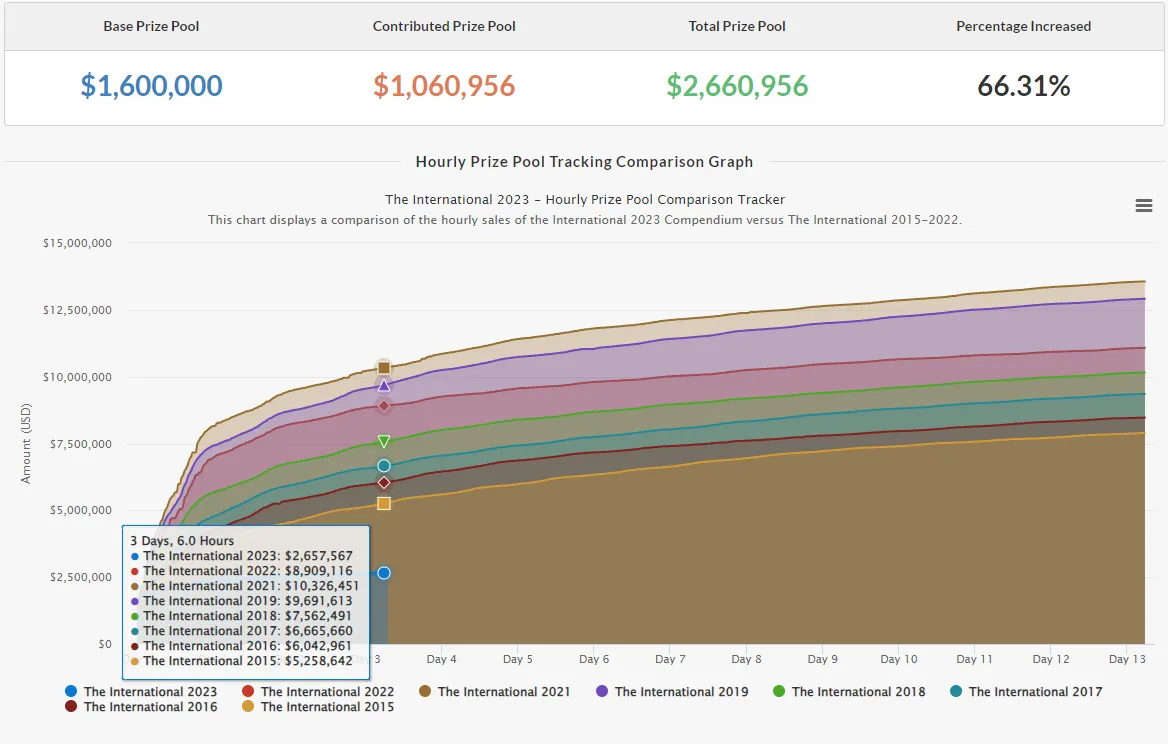Viewport: 1168px width, 744px height.
Task: Toggle The International 2017 legend entry
Action: (x=1026, y=692)
